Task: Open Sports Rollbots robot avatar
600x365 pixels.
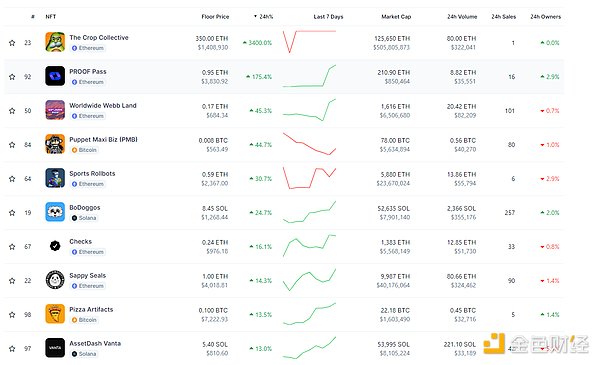Action: pyautogui.click(x=55, y=178)
